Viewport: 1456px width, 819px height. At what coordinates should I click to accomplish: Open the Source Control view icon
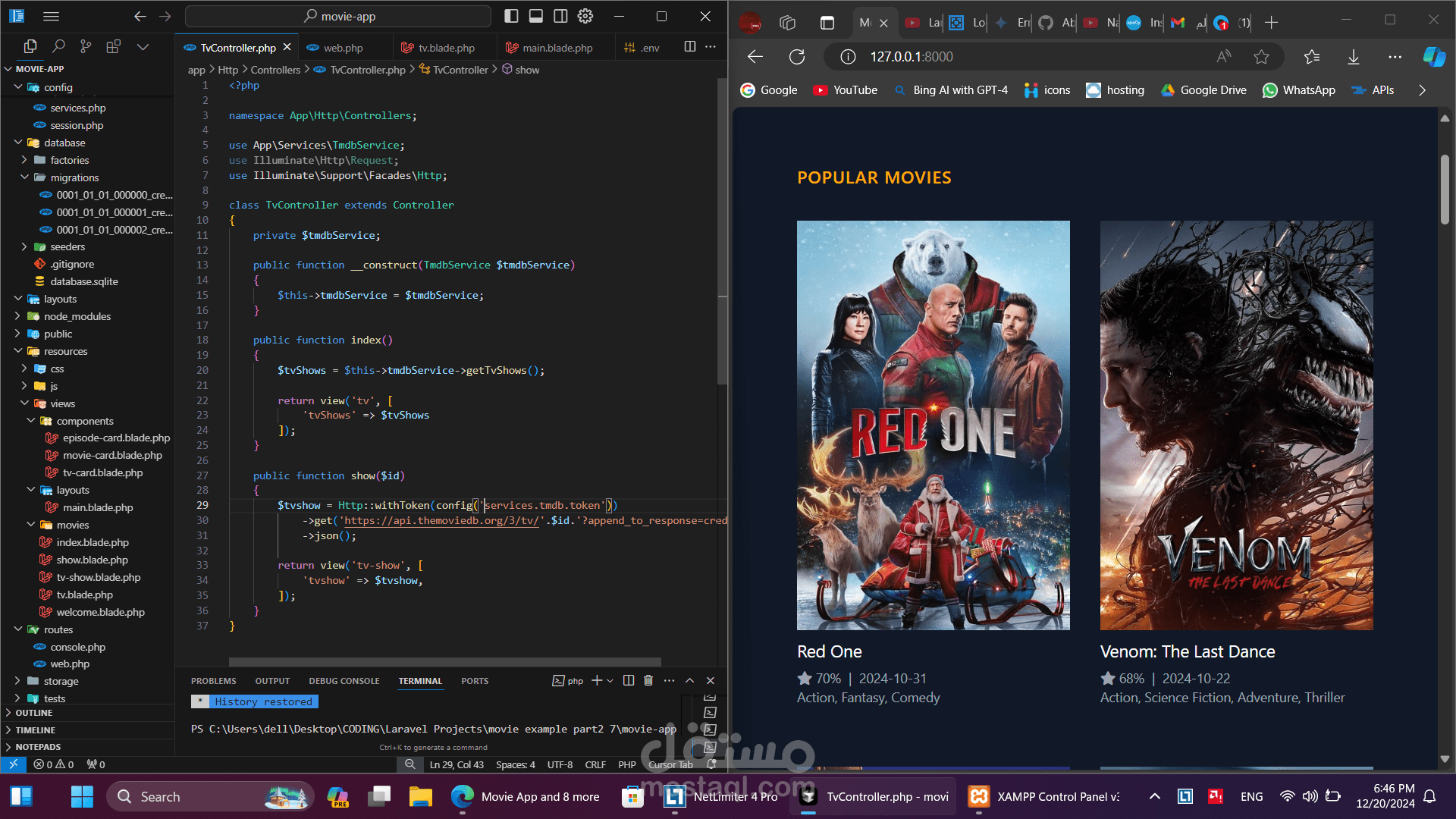click(x=86, y=47)
